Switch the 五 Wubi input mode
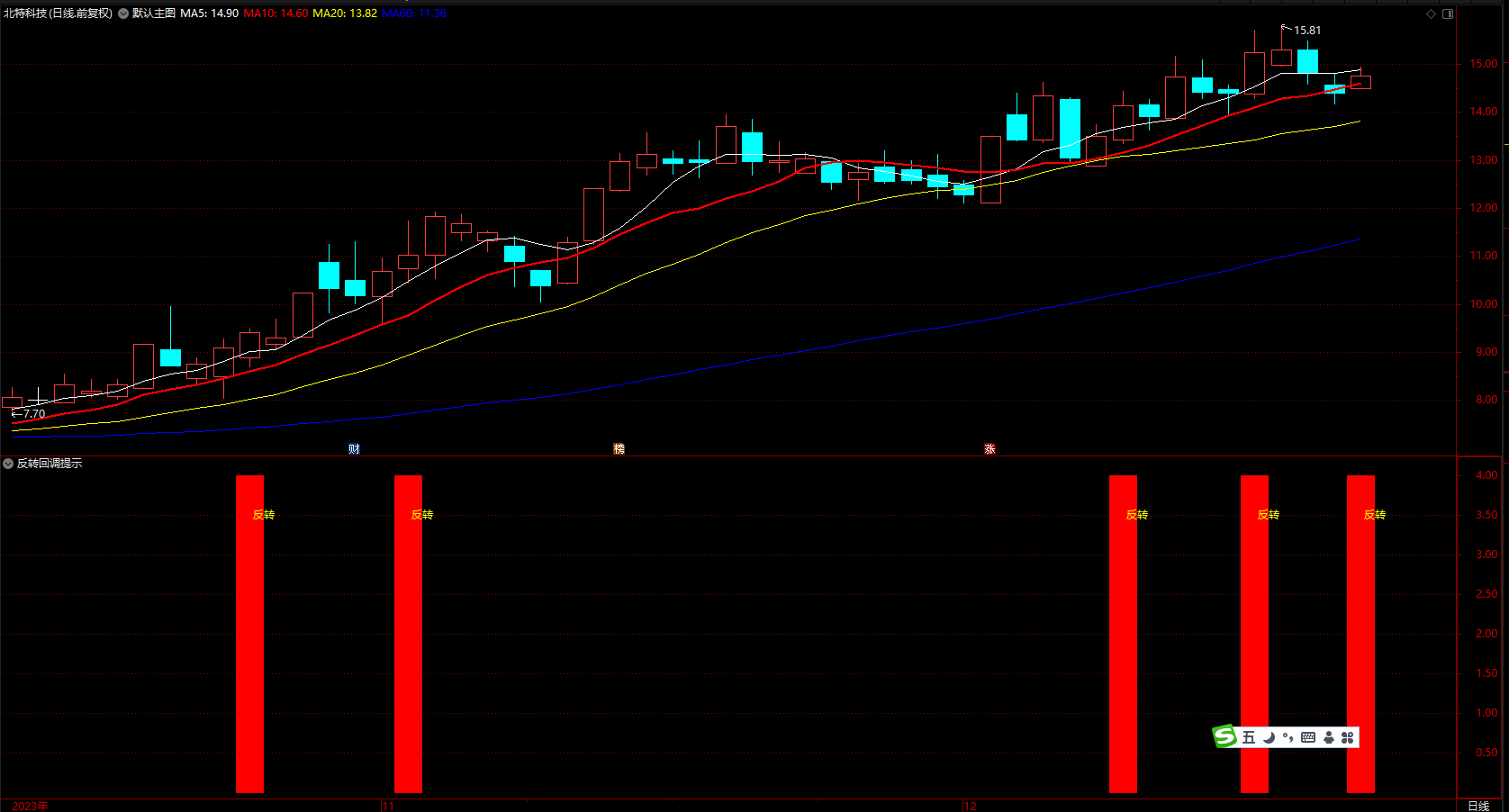The height and width of the screenshot is (812, 1509). pos(1249,737)
